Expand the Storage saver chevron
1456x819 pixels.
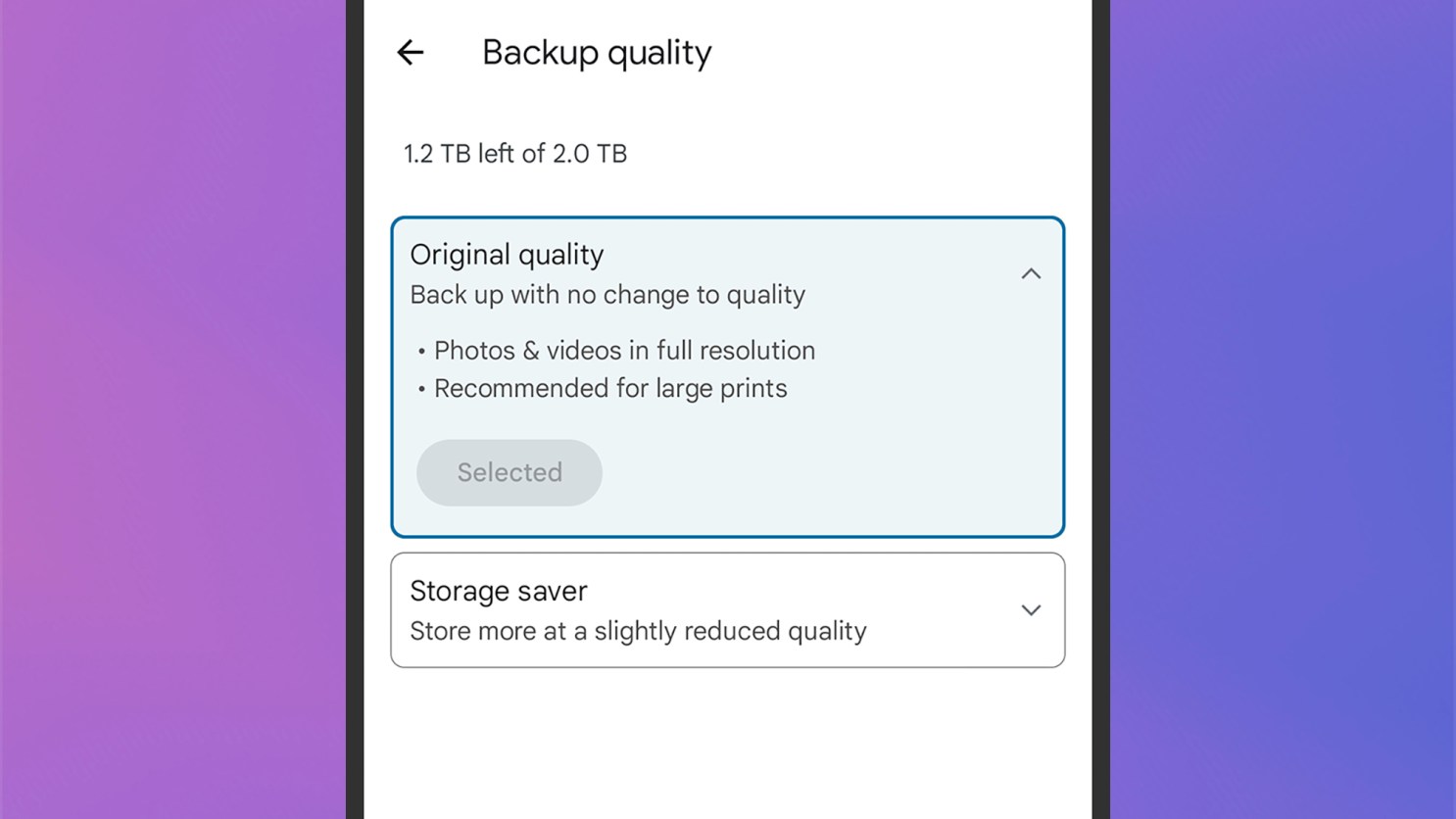1031,610
